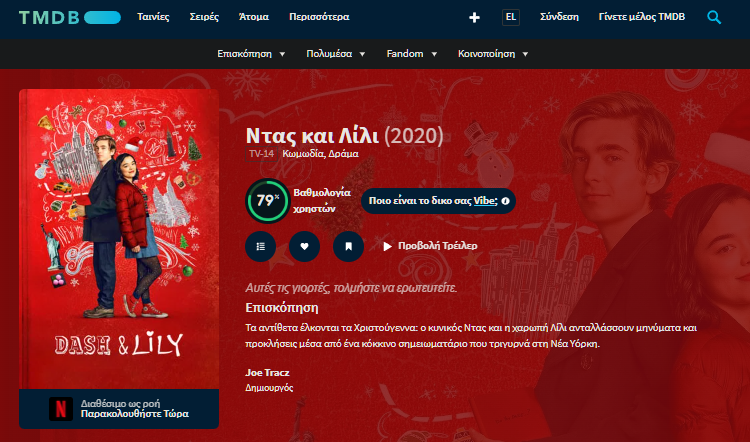Open the Ταινίες menu
The image size is (750, 442).
(x=153, y=17)
